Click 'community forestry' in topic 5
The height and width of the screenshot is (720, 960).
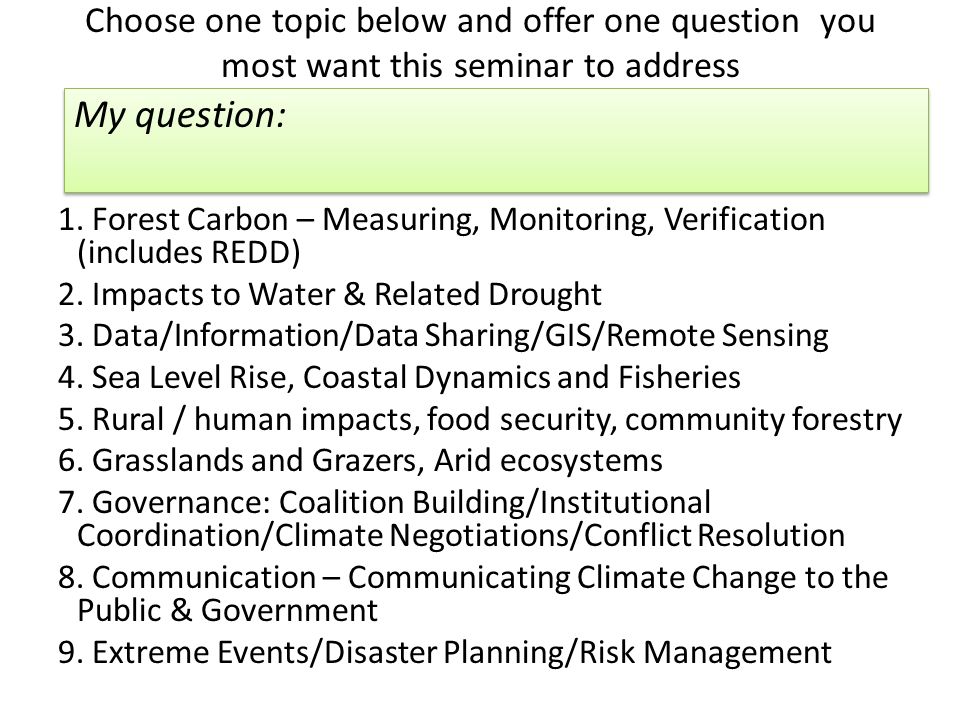(764, 421)
